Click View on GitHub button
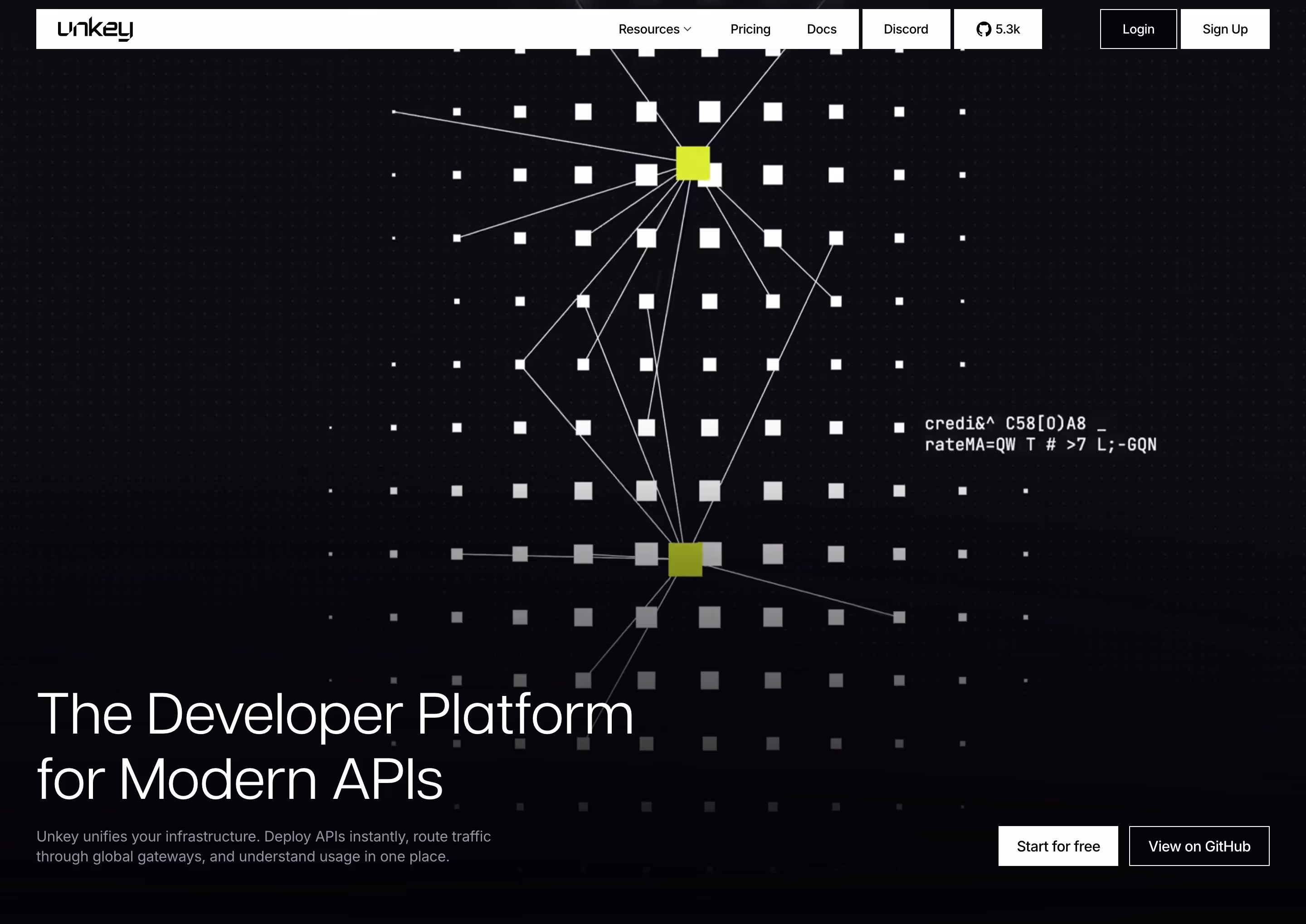Image resolution: width=1306 pixels, height=924 pixels. [x=1199, y=846]
